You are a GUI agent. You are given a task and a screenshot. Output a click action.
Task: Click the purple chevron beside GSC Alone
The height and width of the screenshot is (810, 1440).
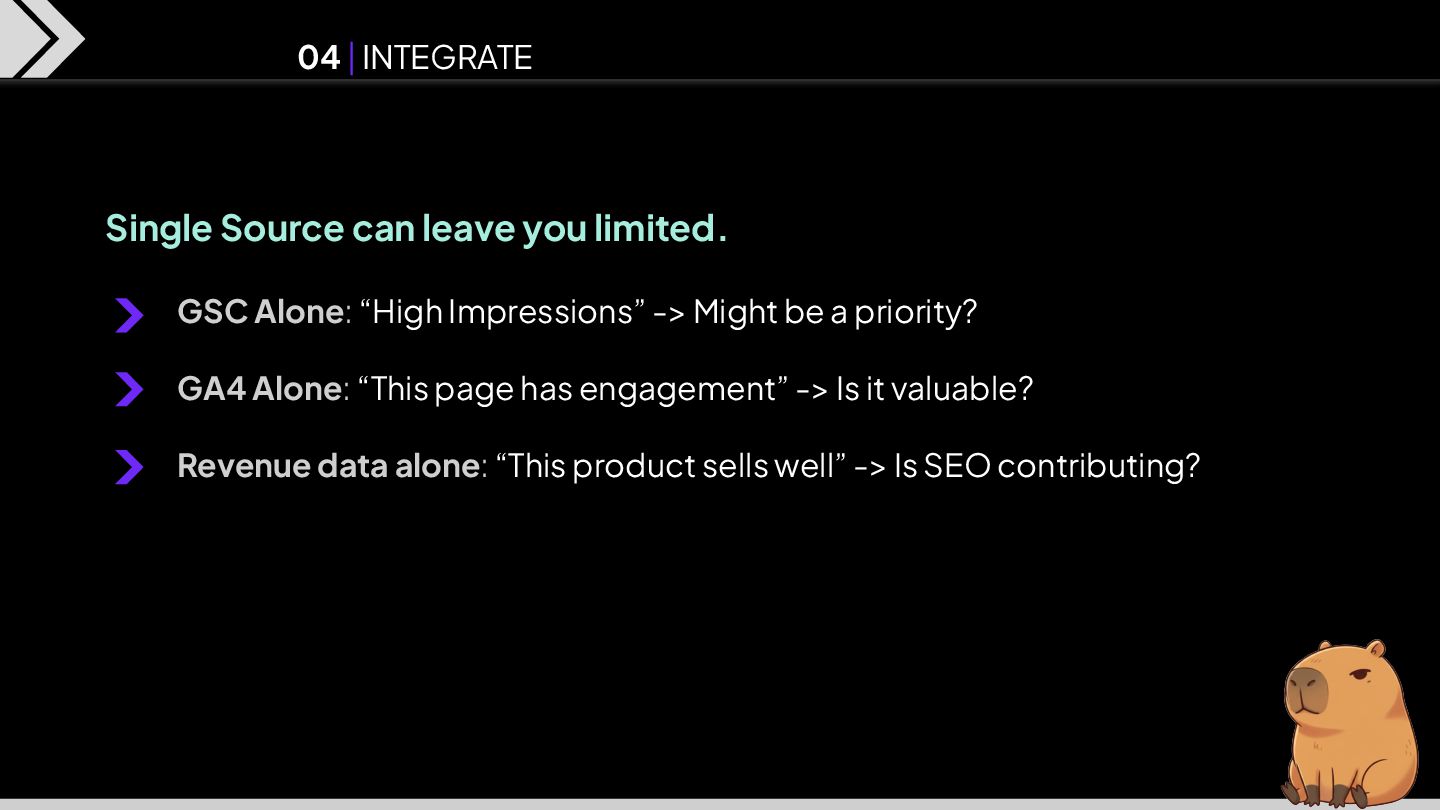129,314
